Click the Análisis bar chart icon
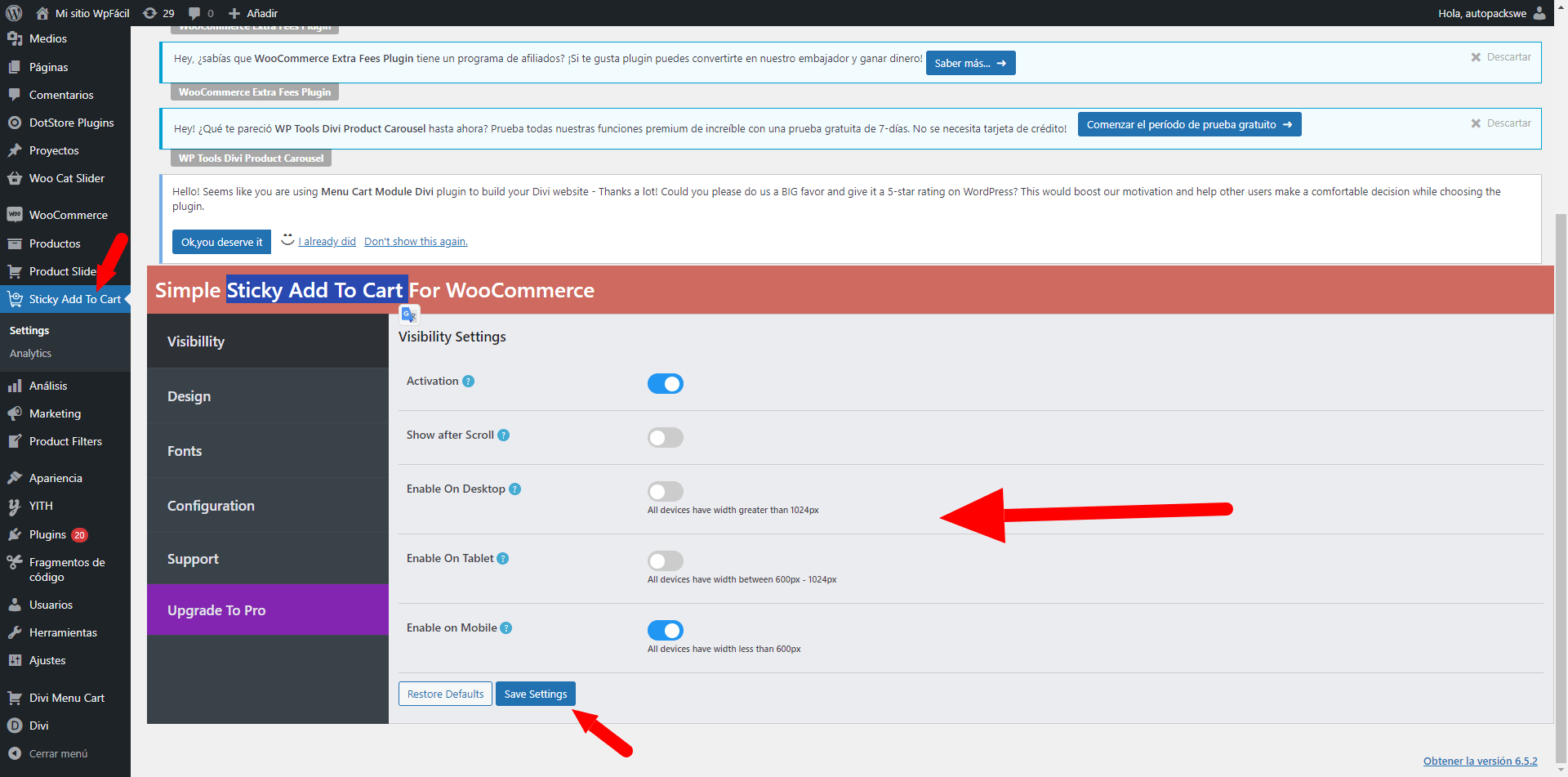1568x777 pixels. pyautogui.click(x=15, y=386)
